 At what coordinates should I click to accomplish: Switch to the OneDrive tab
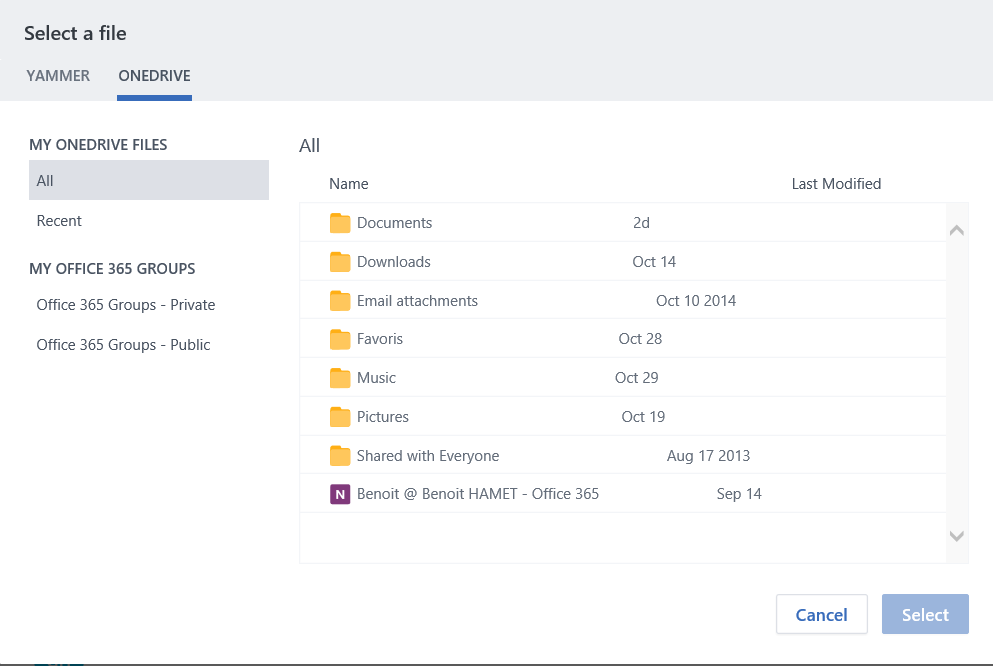point(154,76)
